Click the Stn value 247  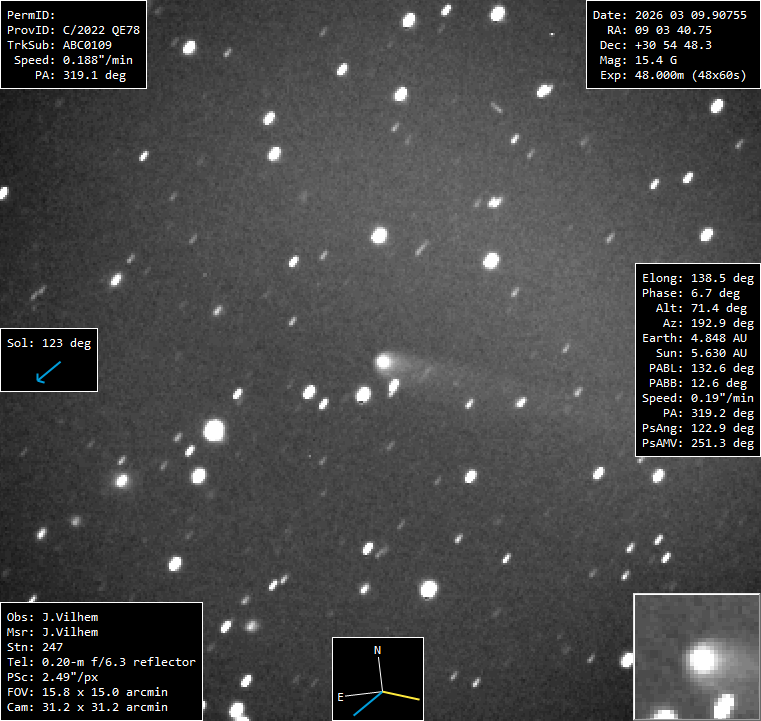pyautogui.click(x=53, y=647)
